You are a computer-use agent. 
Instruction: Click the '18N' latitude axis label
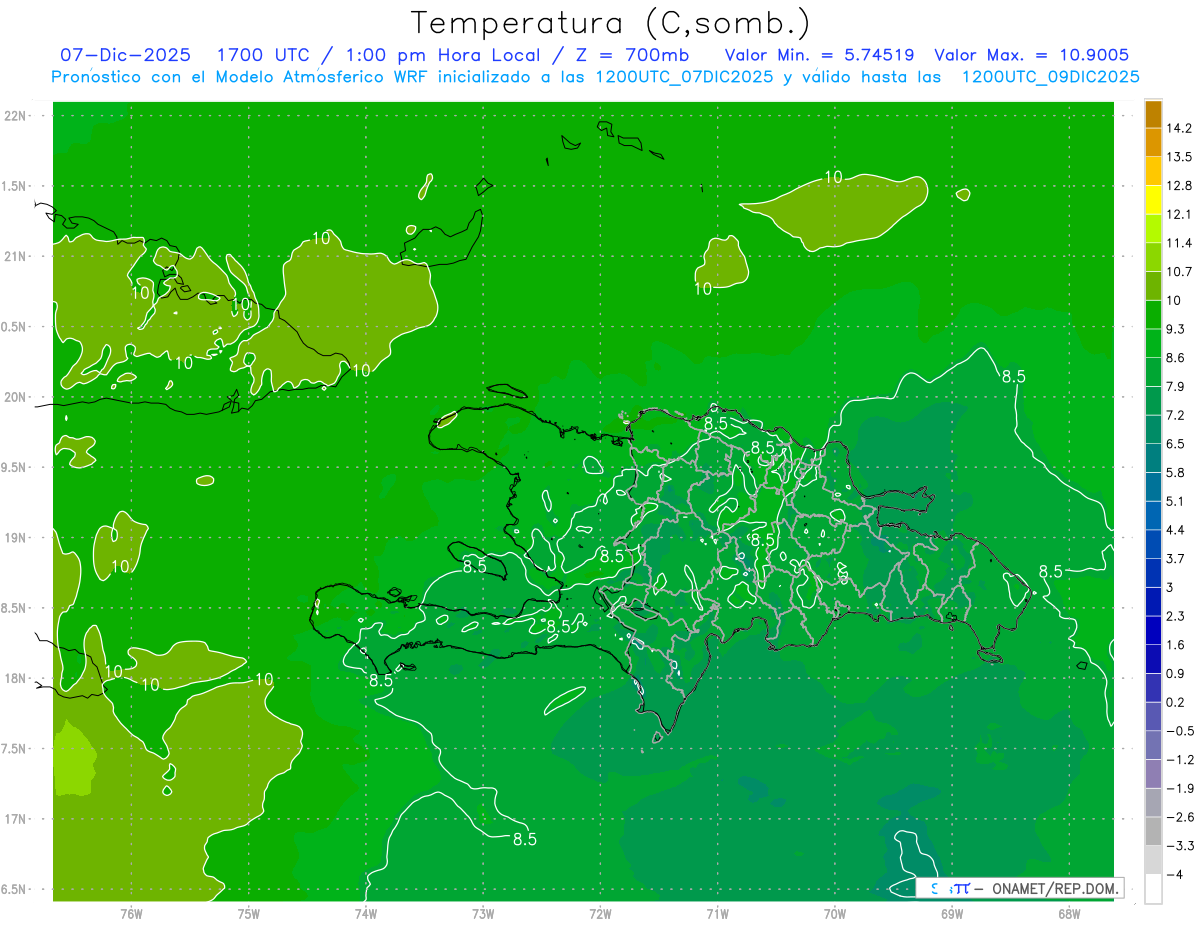pos(17,679)
